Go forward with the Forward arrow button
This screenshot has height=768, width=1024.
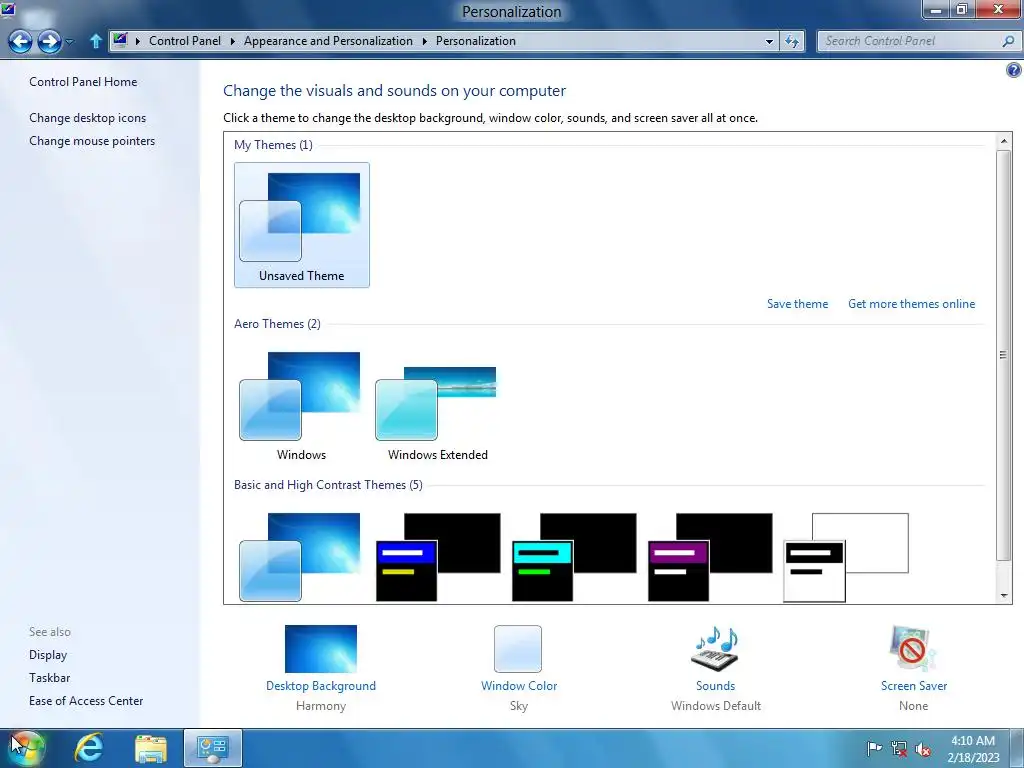(x=50, y=41)
